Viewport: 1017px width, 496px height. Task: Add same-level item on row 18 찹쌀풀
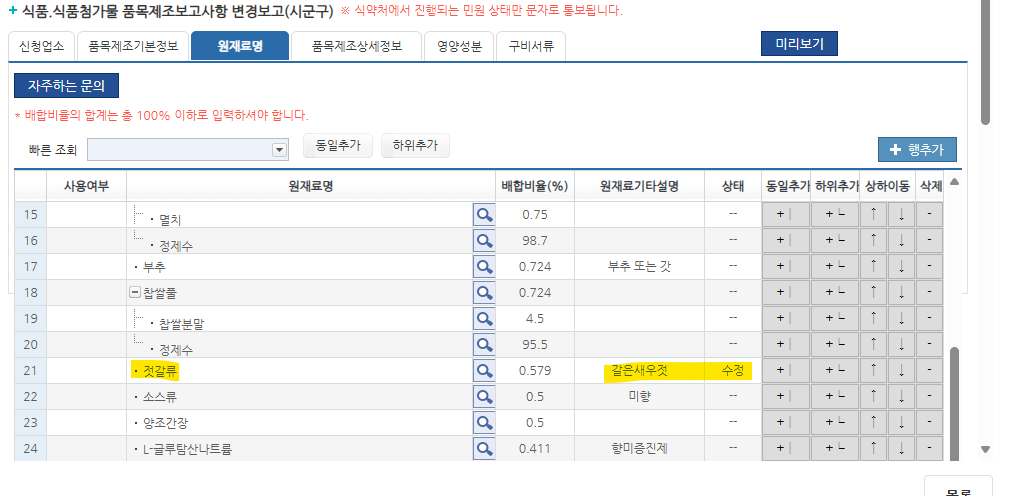pos(785,292)
